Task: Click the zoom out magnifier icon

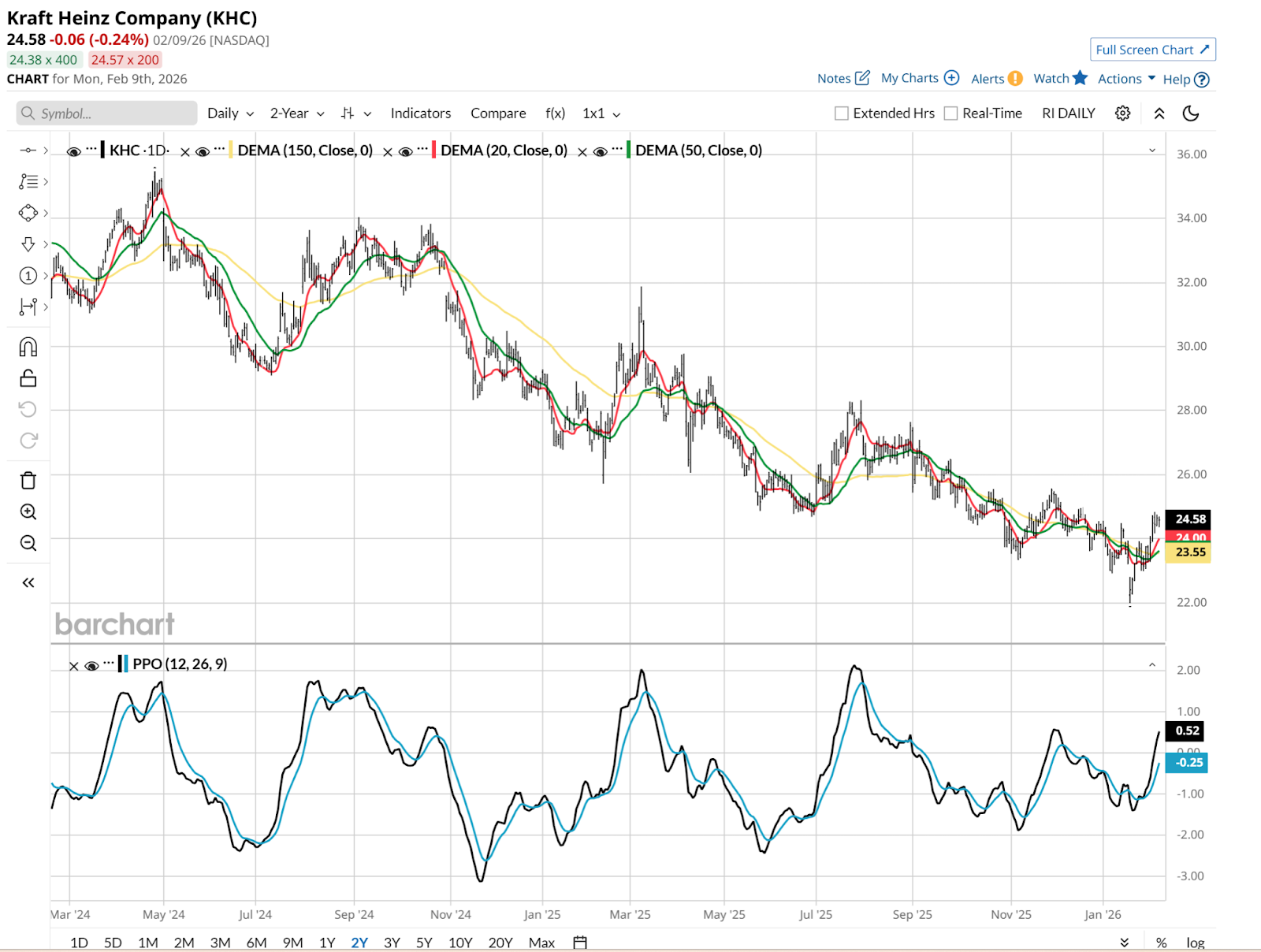Action: coord(28,543)
